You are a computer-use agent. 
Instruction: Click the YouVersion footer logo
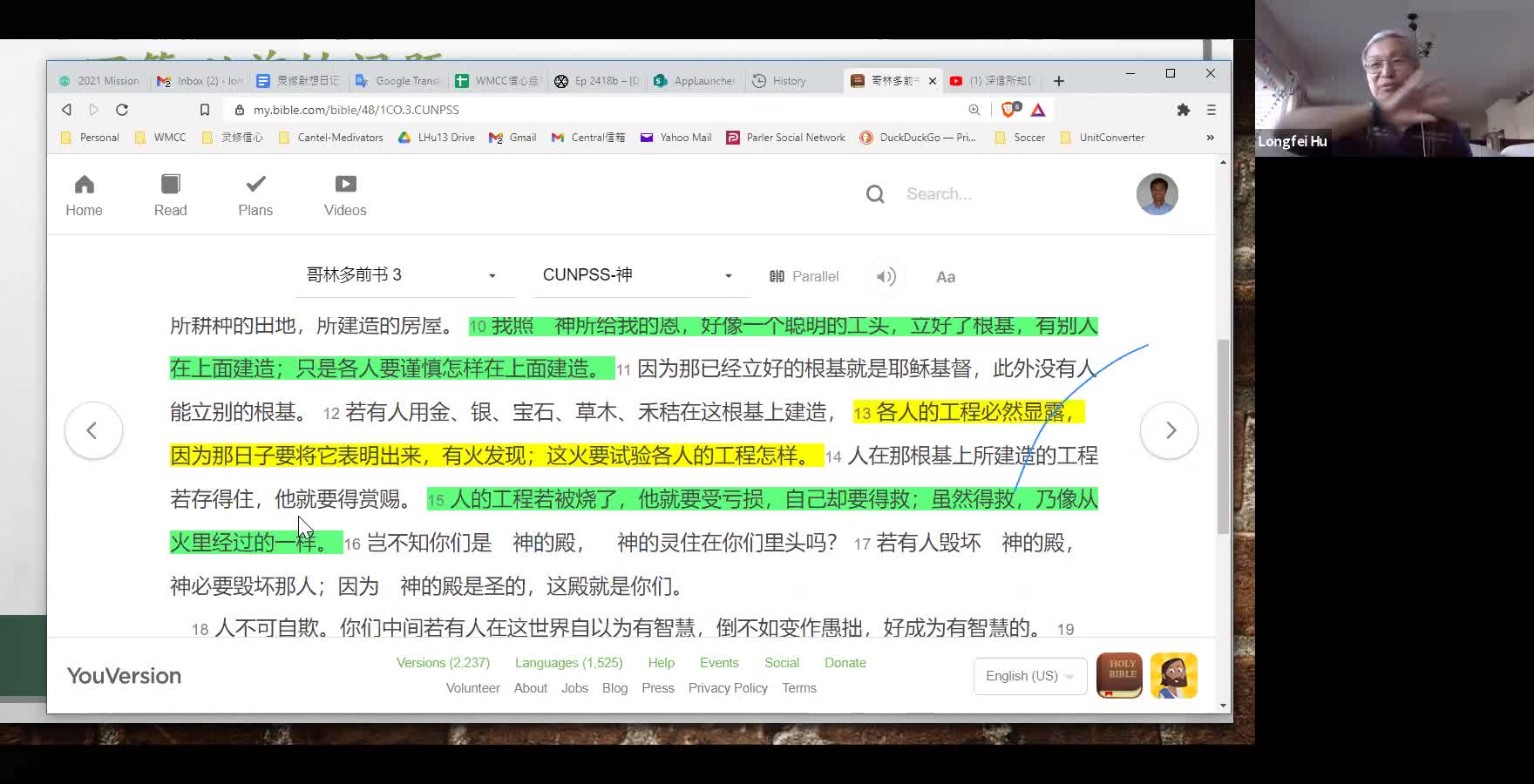(x=124, y=676)
